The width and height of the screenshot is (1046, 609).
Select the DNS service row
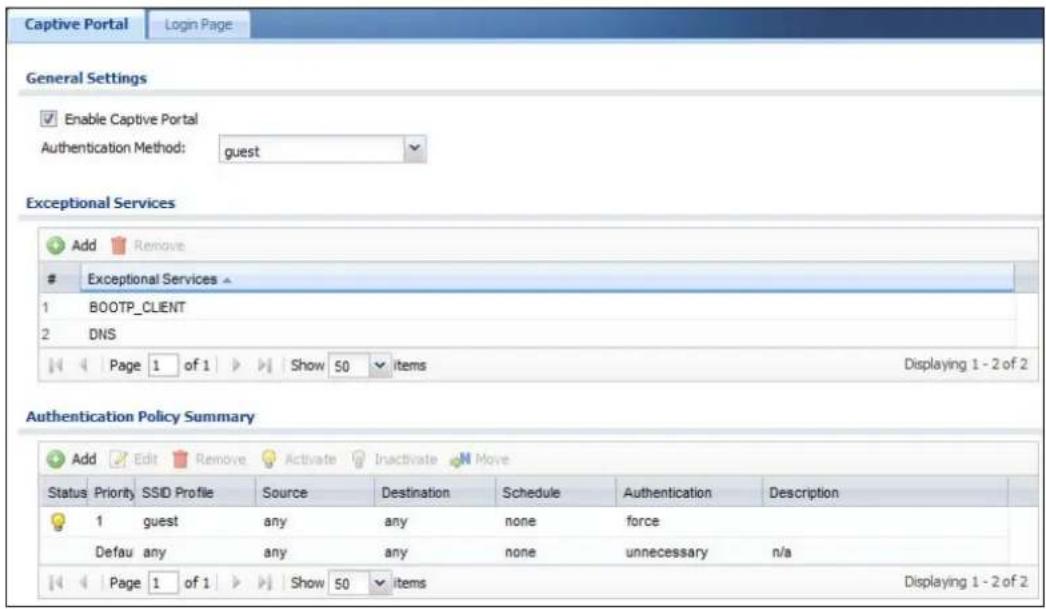tap(527, 334)
